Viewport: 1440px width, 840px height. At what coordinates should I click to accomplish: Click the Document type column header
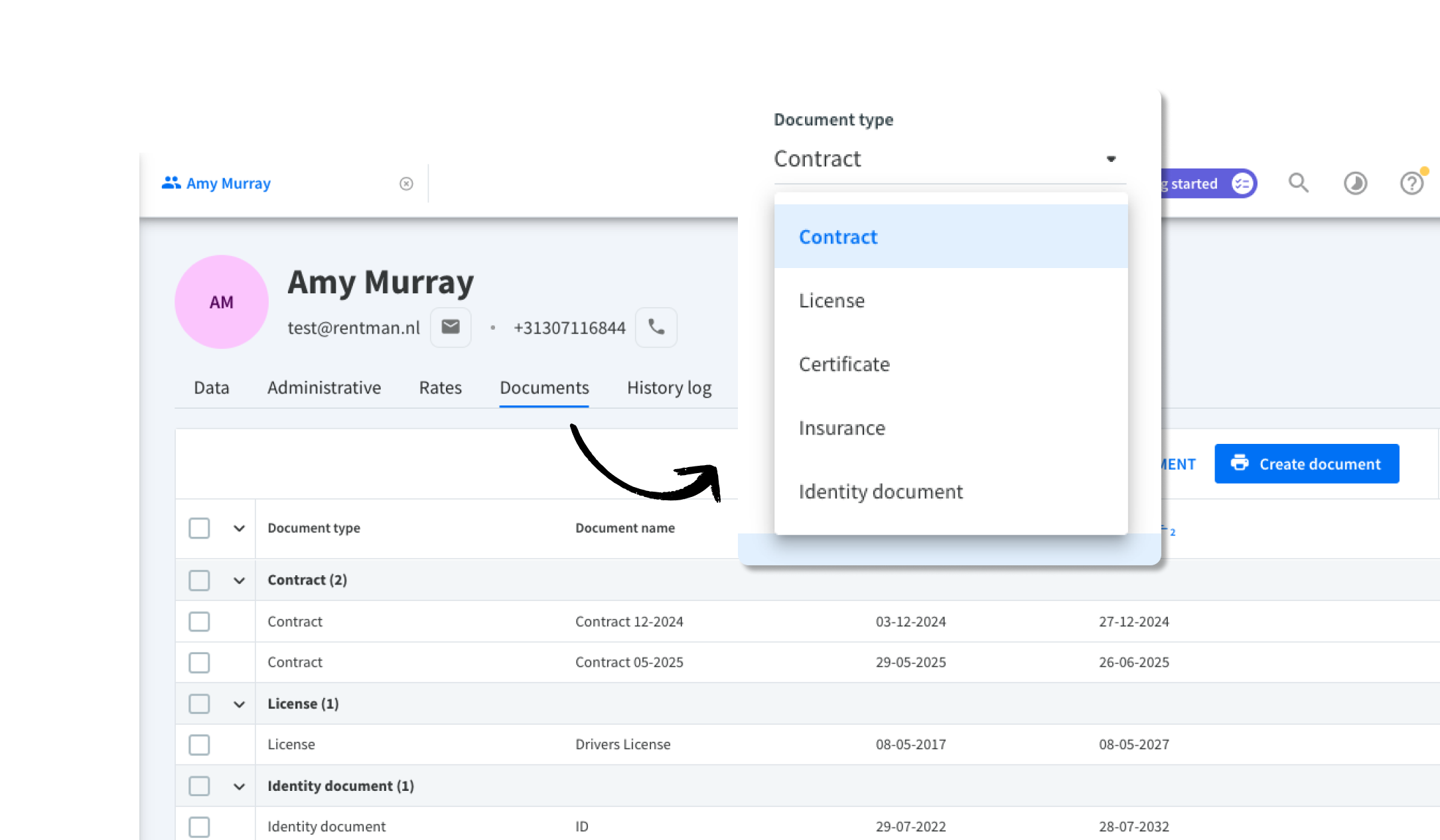[314, 528]
